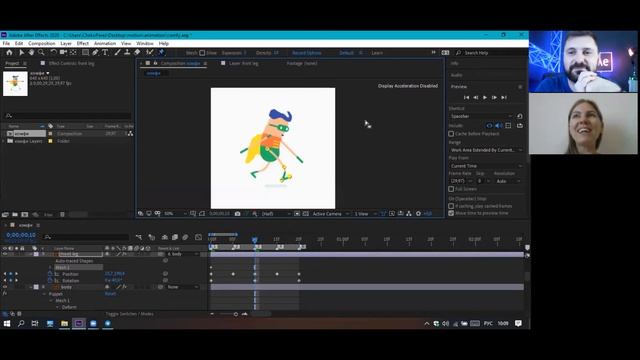Click Record Options in the toolbar
640x360 pixels.
tap(307, 53)
